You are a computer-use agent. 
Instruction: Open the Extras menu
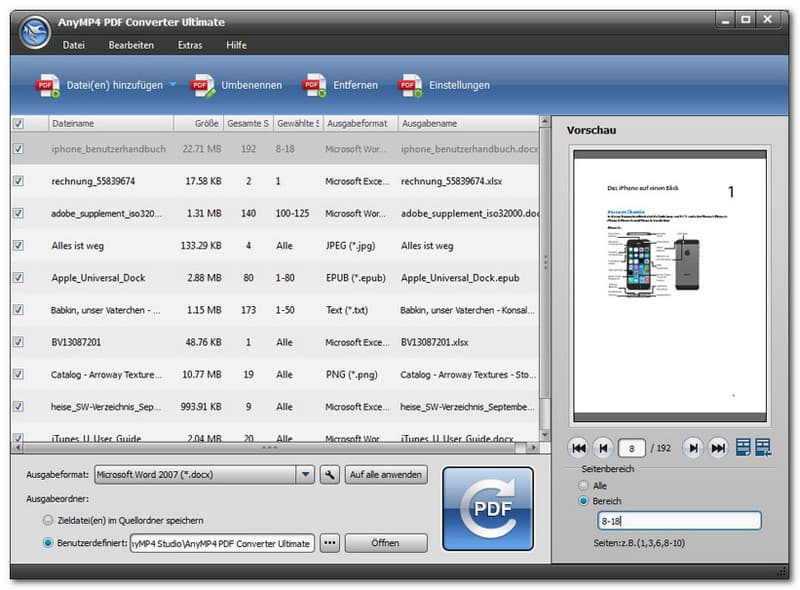click(x=190, y=45)
